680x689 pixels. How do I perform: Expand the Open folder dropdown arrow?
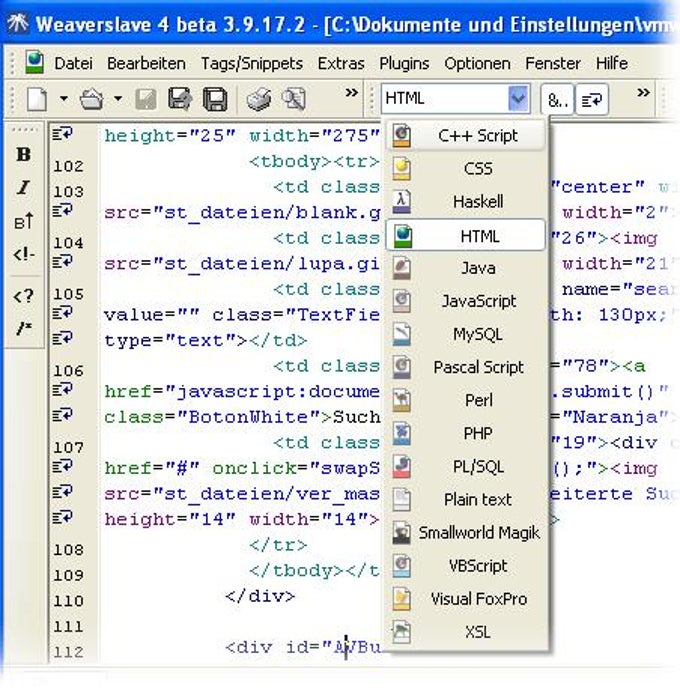(118, 98)
